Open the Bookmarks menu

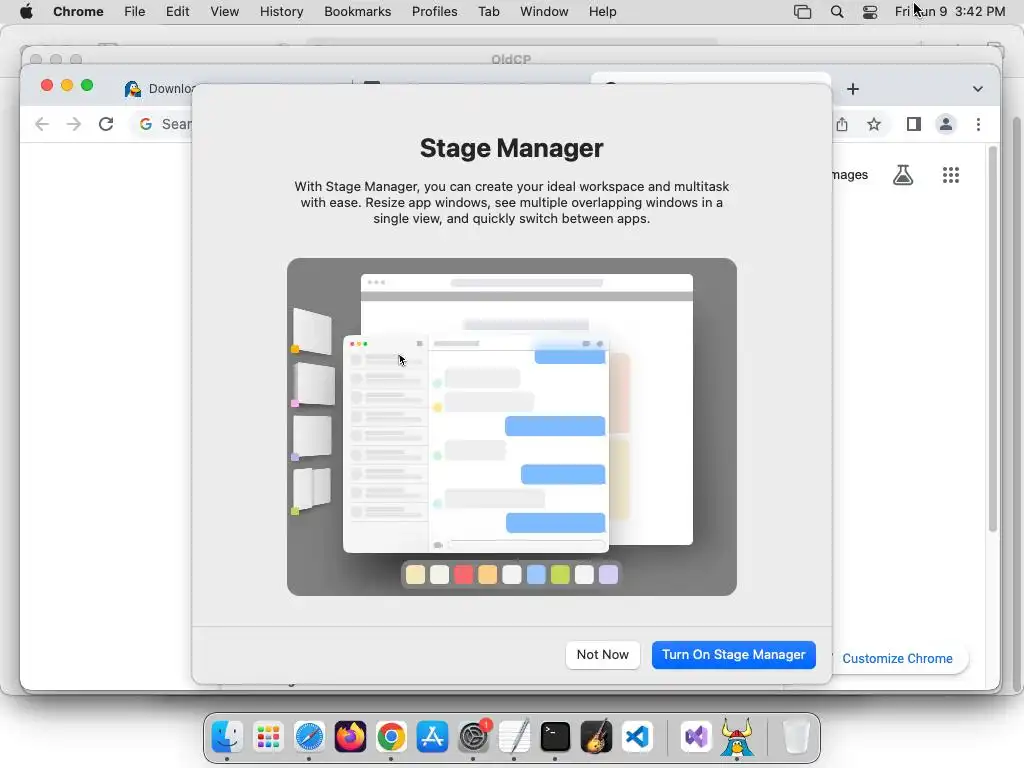pyautogui.click(x=357, y=12)
